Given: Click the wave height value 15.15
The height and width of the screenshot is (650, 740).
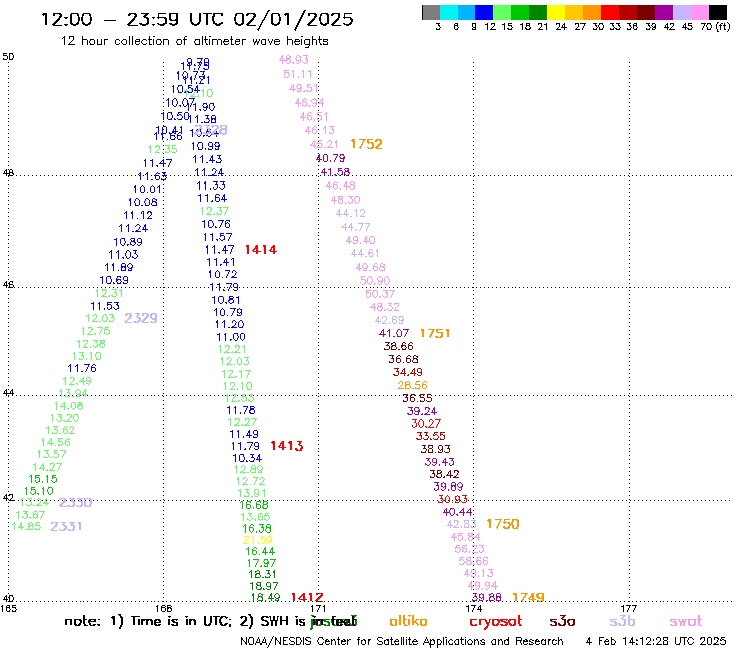Looking at the screenshot, I should tap(42, 479).
